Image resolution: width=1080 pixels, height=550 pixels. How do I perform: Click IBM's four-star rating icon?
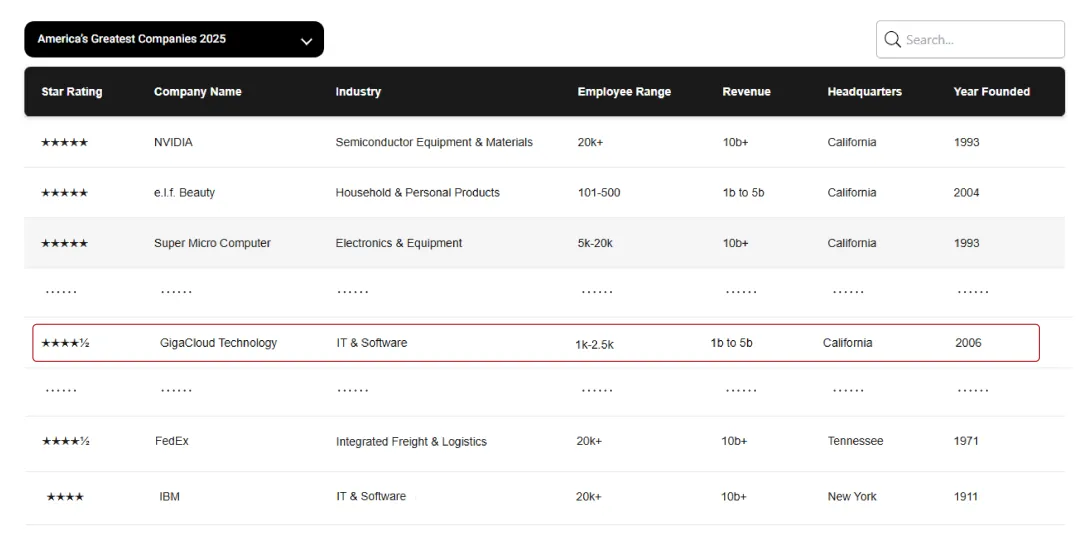[65, 497]
